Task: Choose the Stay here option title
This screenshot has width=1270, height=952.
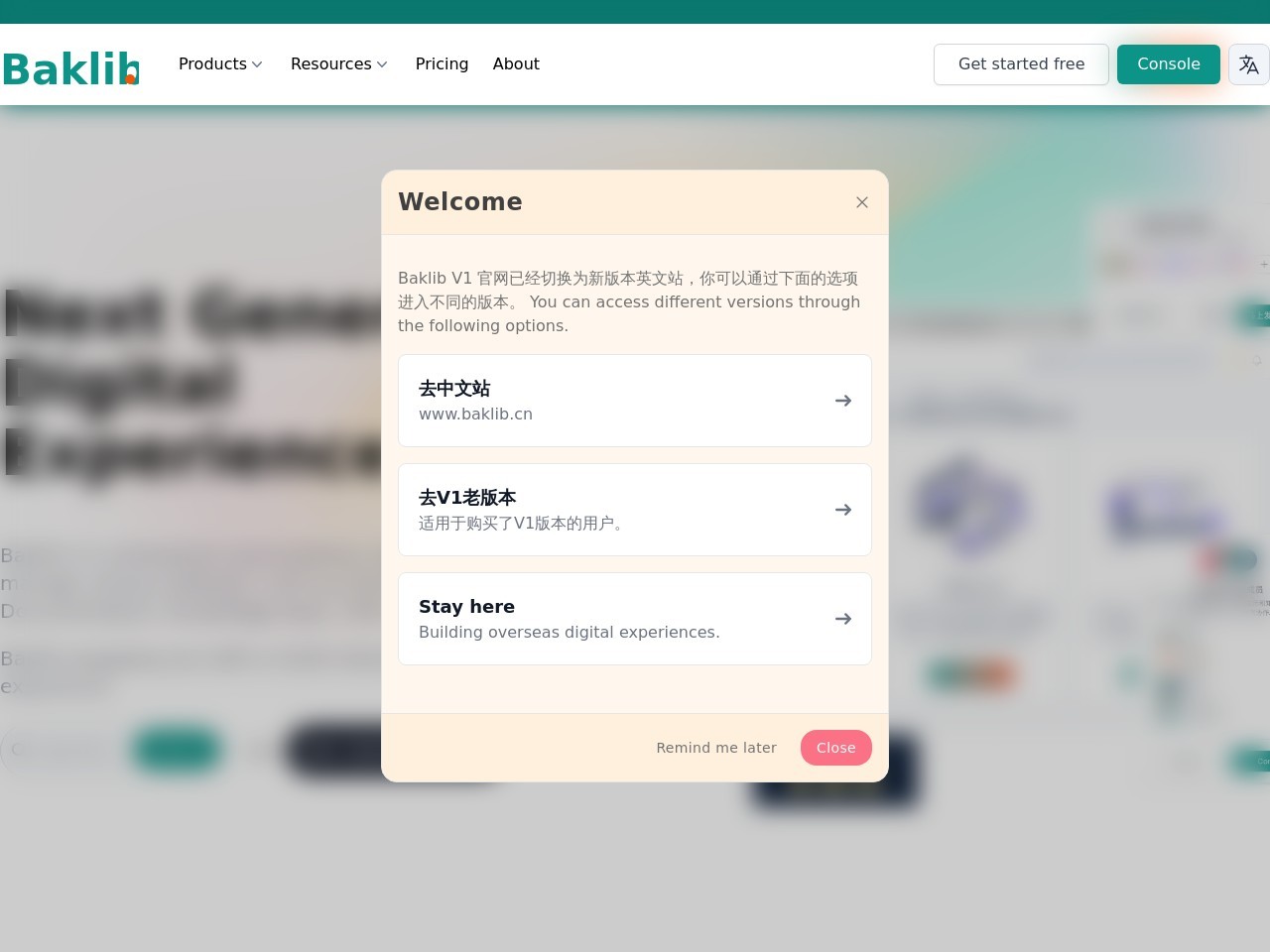Action: click(466, 606)
